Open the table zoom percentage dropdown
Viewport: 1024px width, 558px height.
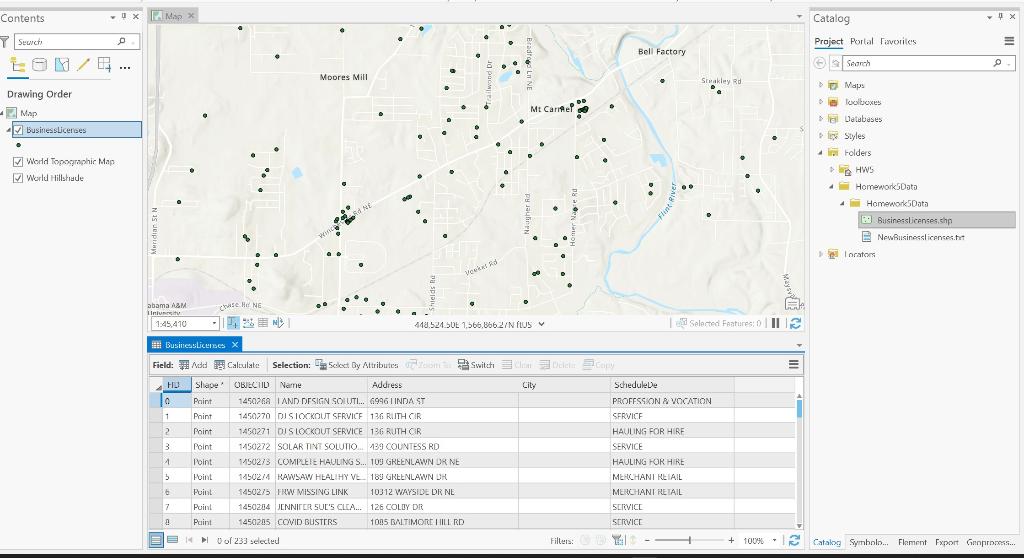tap(775, 540)
